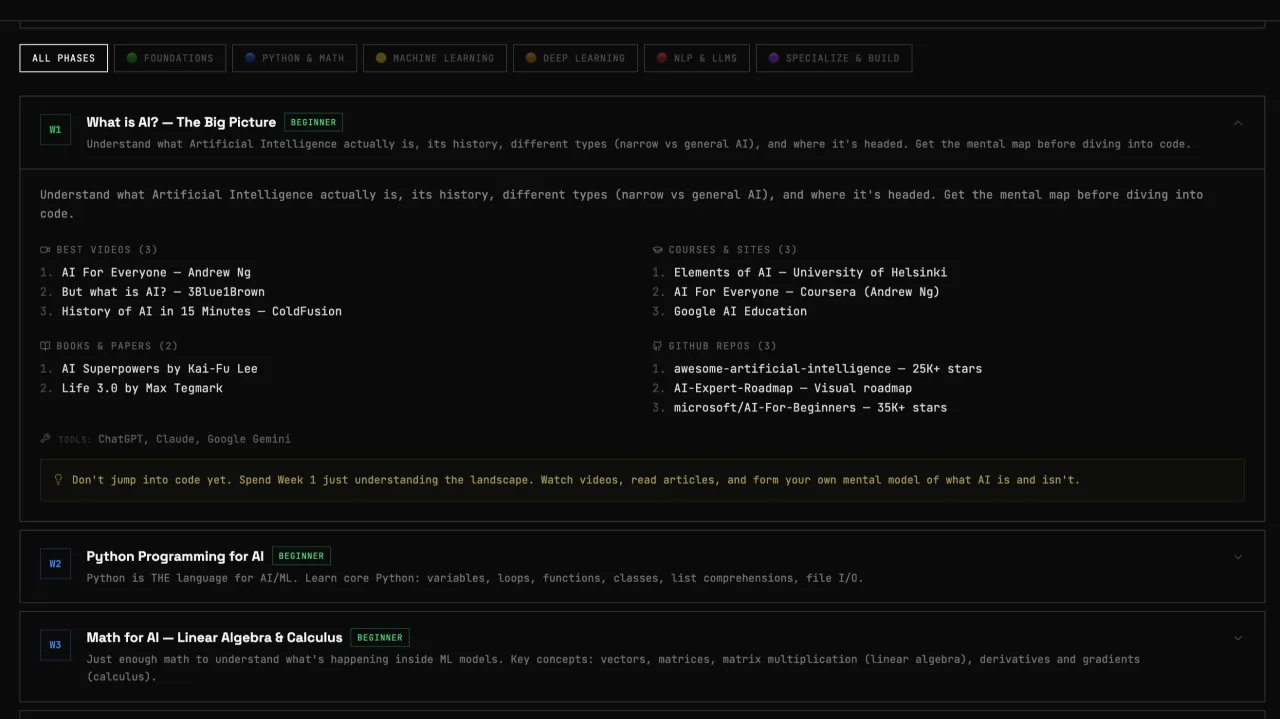The width and height of the screenshot is (1280, 719).
Task: Select the All Phases filter tab
Action: pos(63,58)
